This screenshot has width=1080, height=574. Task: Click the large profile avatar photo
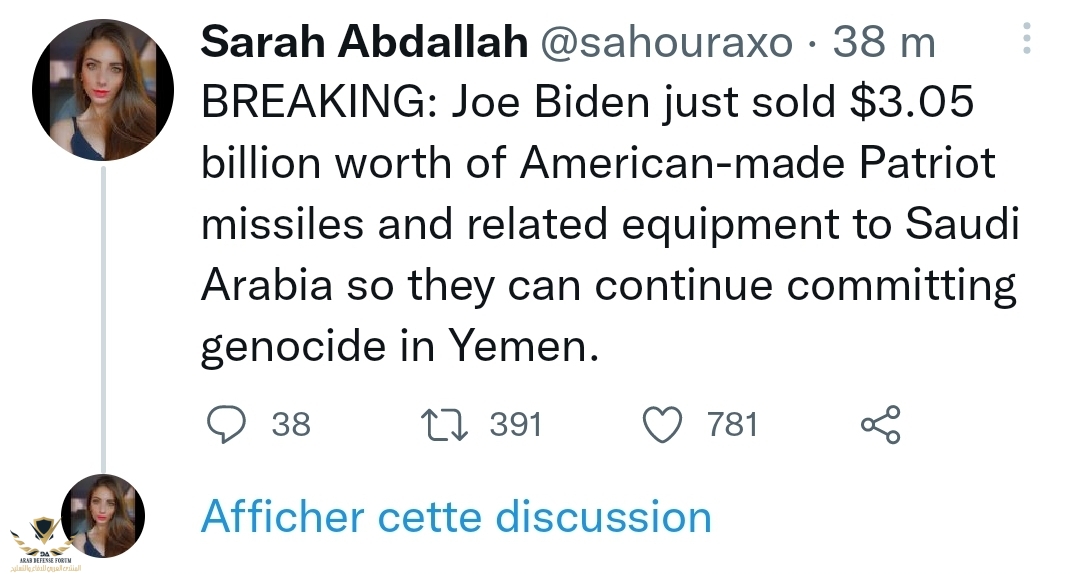(103, 89)
